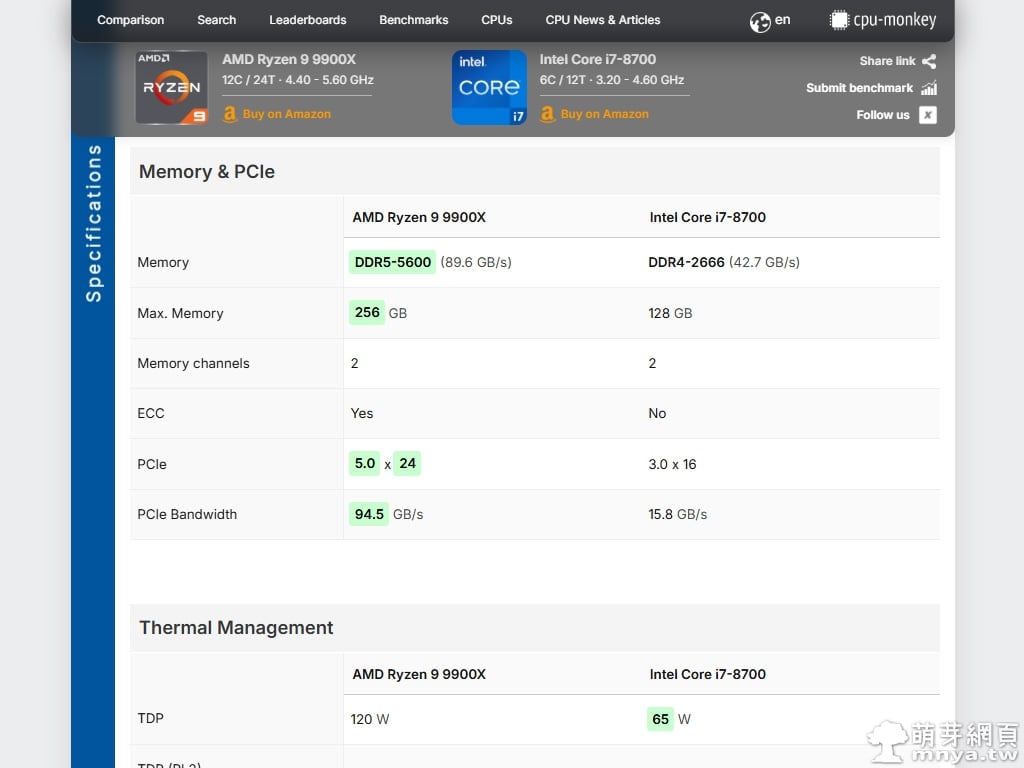1024x768 pixels.
Task: Open the Comparison menu item
Action: [x=130, y=20]
